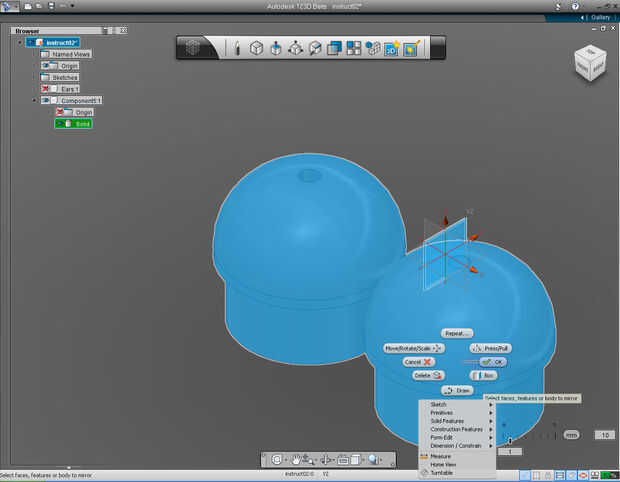Click the visual style box icon
Screen dimensions: 620x482
tap(355, 459)
